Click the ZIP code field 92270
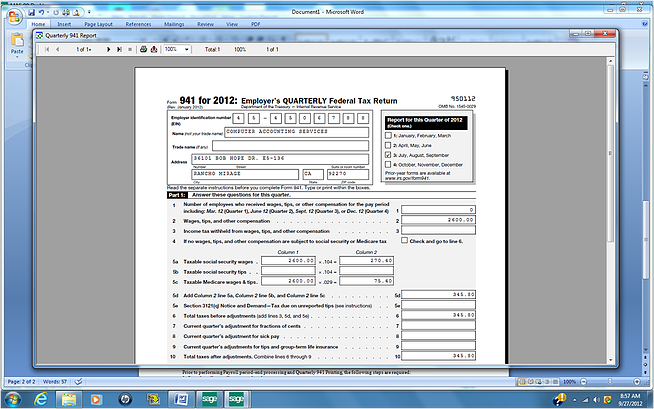This screenshot has height=409, width=654. tap(348, 174)
